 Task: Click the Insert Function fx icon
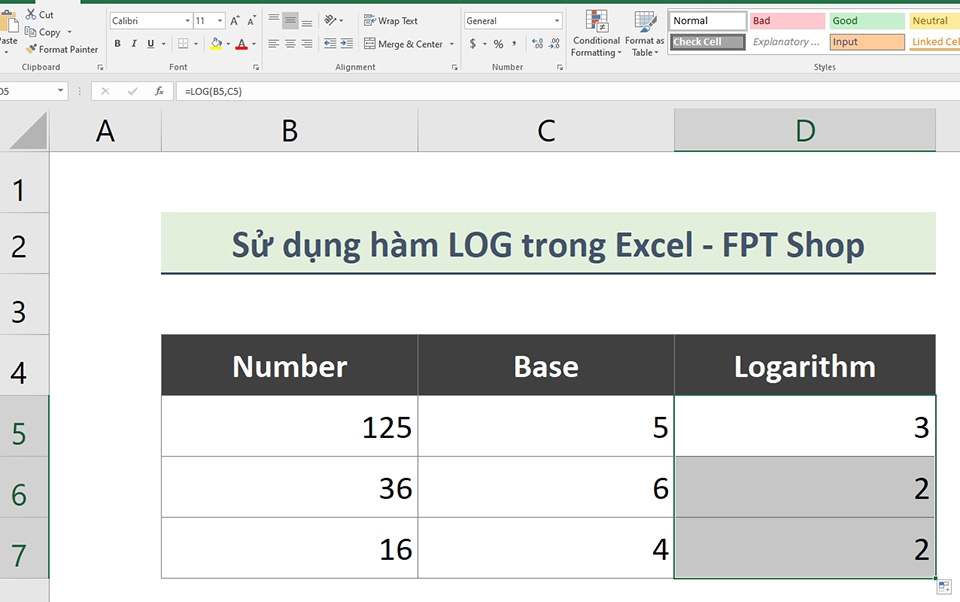coord(159,91)
